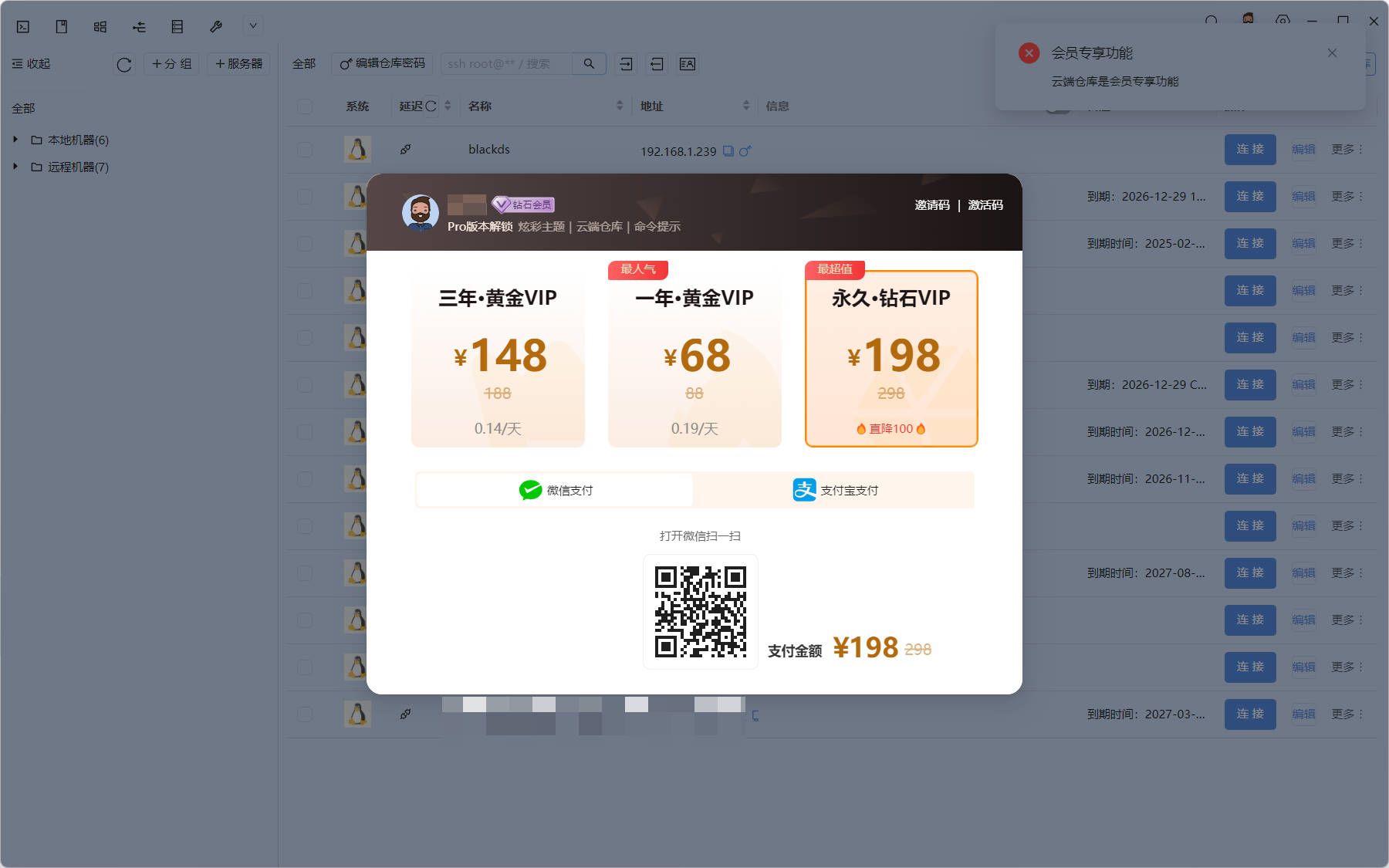Check the row expiring 2026-12-29 C...
The height and width of the screenshot is (868, 1389).
[306, 384]
